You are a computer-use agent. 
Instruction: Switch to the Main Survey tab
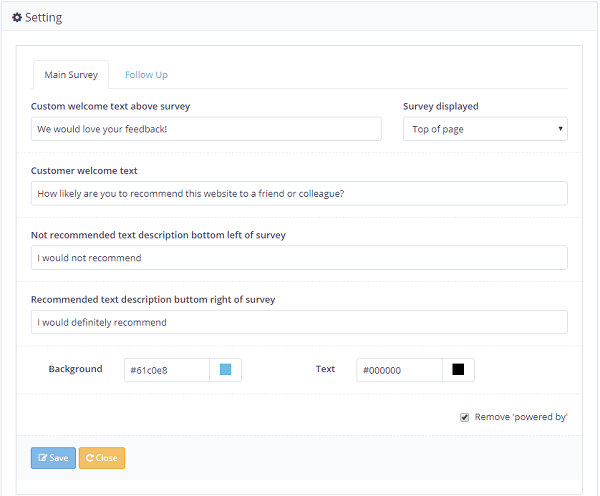(x=71, y=75)
